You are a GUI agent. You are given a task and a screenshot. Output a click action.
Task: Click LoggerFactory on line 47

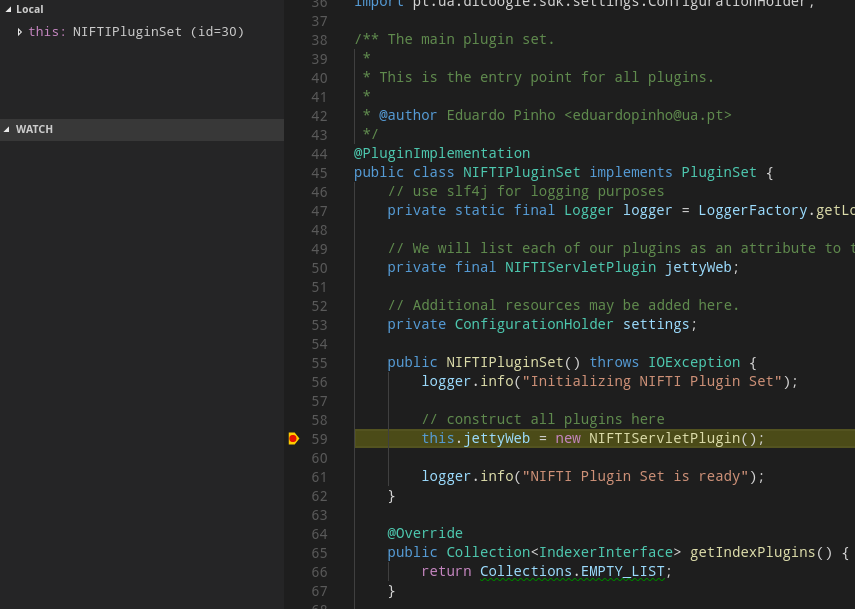coord(752,210)
